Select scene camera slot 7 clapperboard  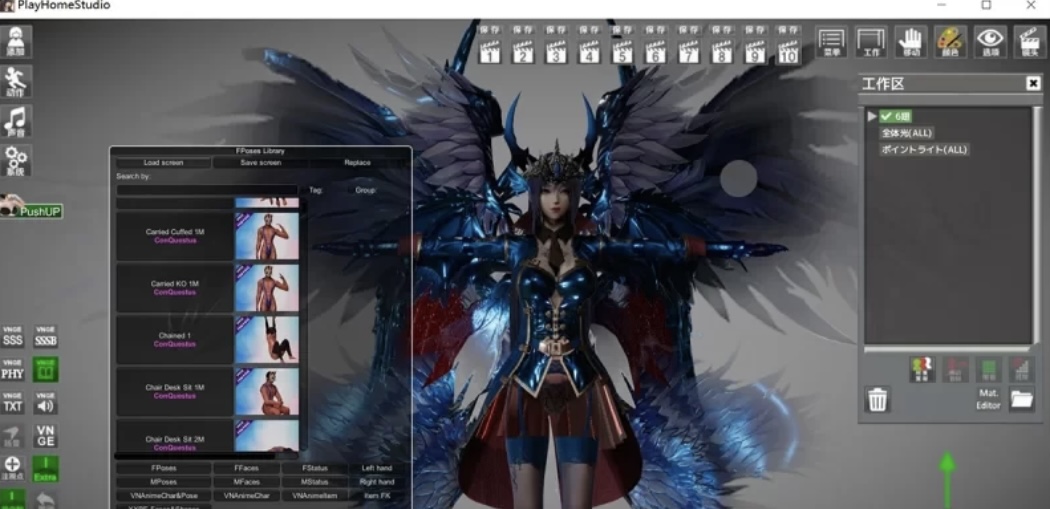click(x=688, y=52)
